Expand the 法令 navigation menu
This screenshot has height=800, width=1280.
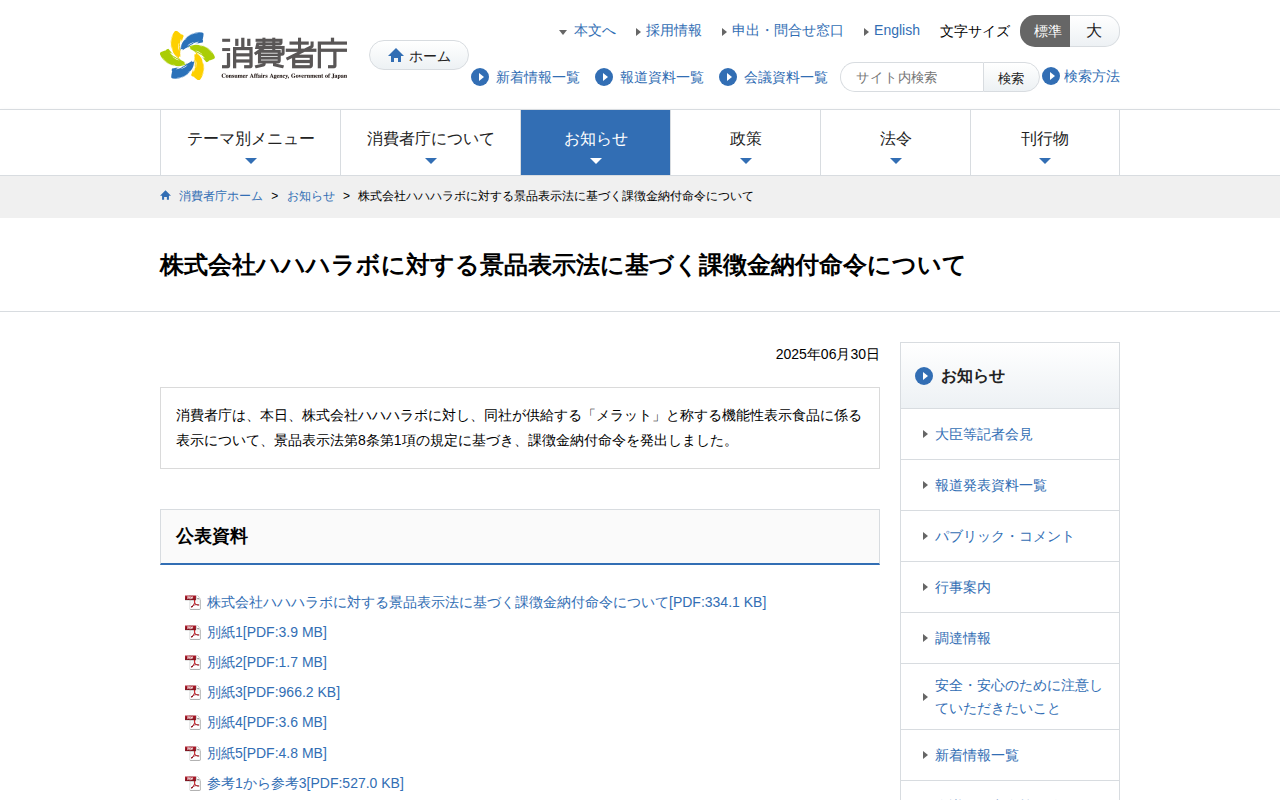896,143
